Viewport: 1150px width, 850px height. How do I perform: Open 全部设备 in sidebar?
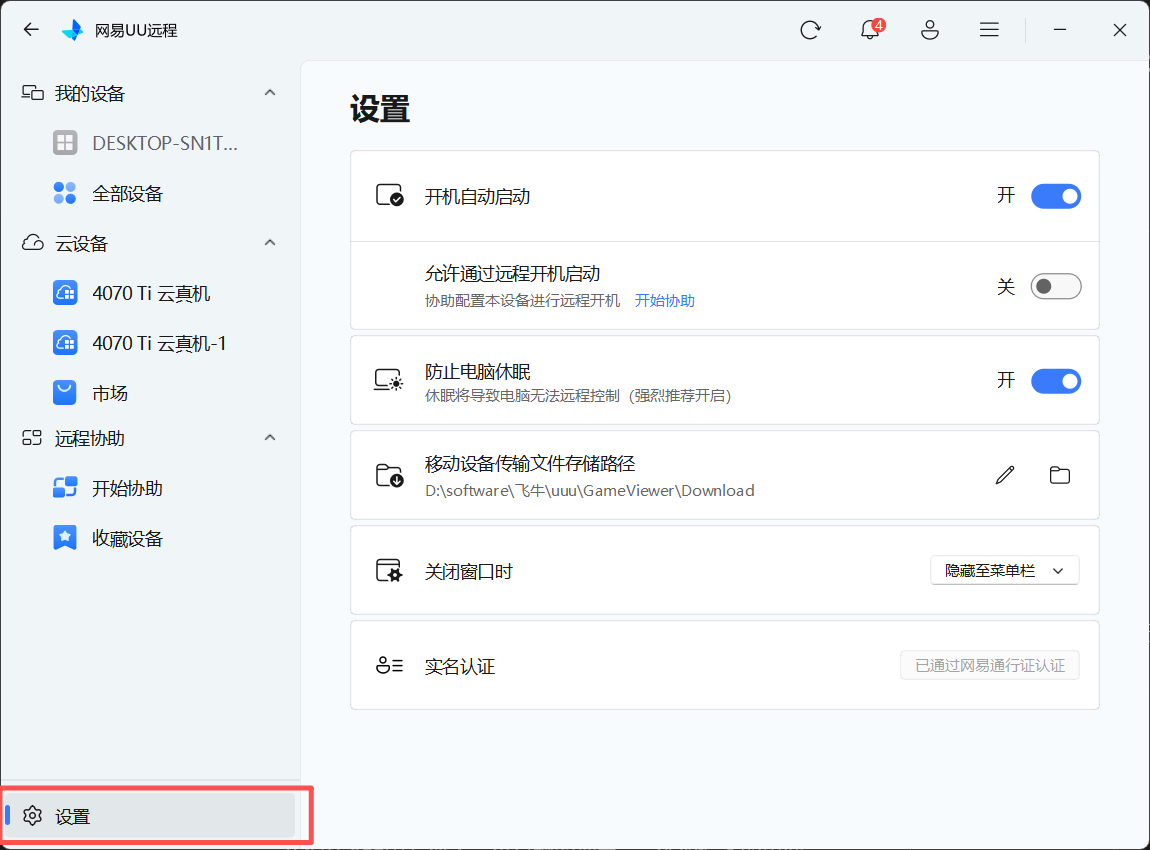150,193
